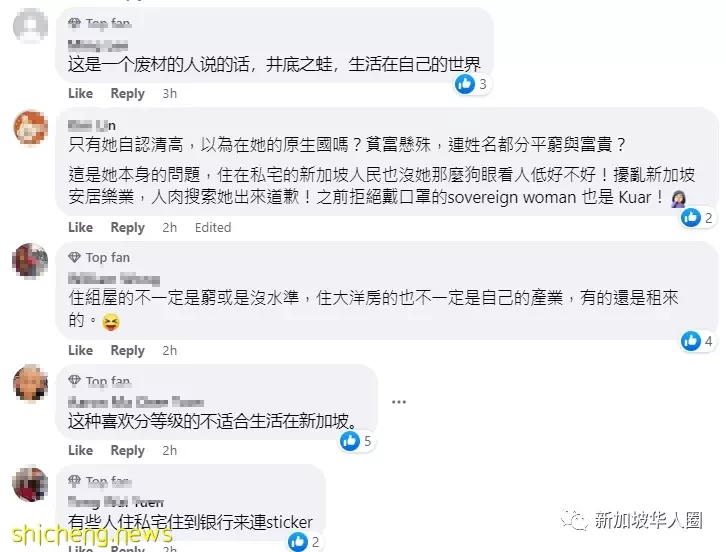Reply to the sovereign woman comment
The image size is (726, 552).
128,227
